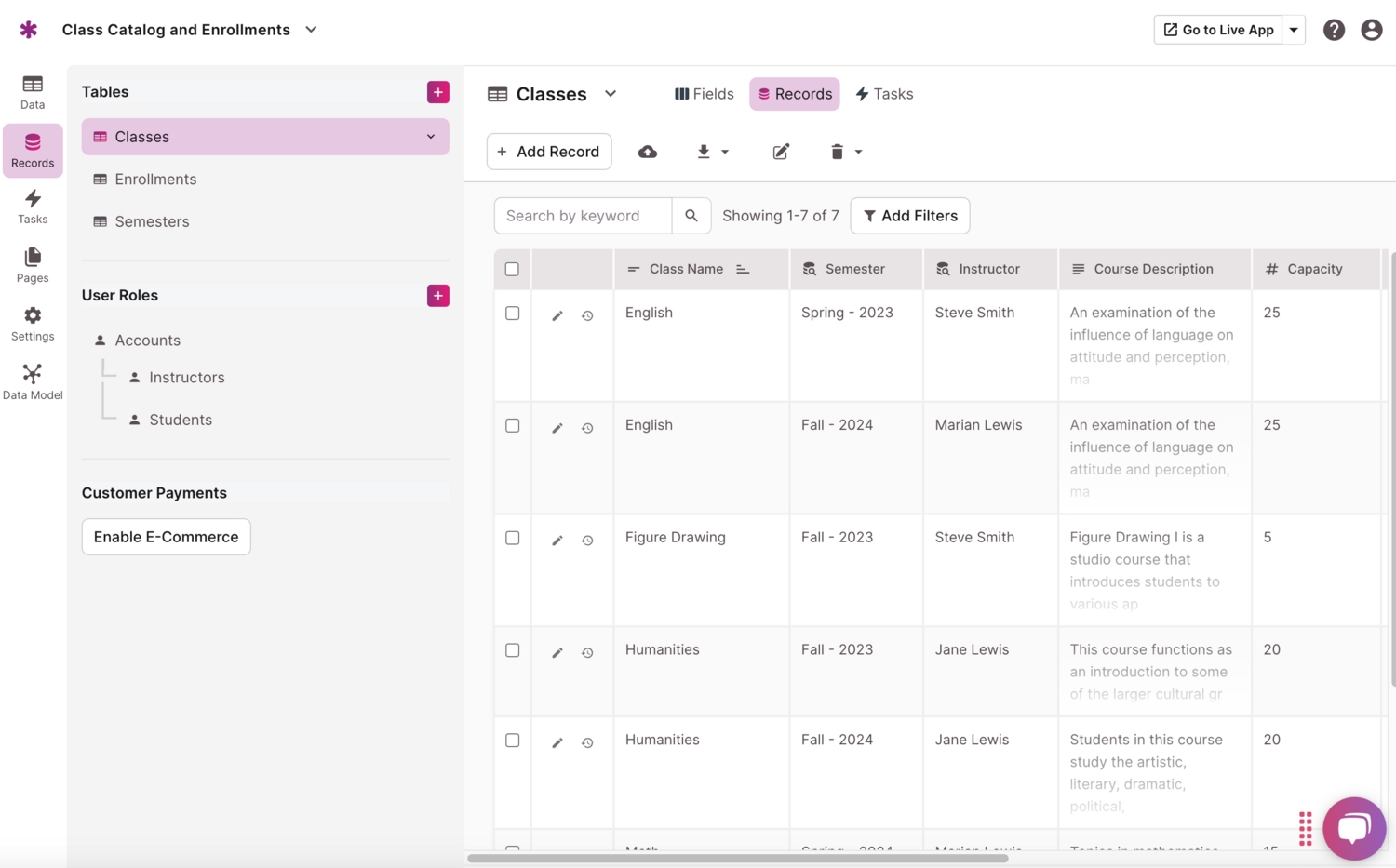Screen dimensions: 1396x868
Task: Open the chat support bubble
Action: coord(1353,827)
